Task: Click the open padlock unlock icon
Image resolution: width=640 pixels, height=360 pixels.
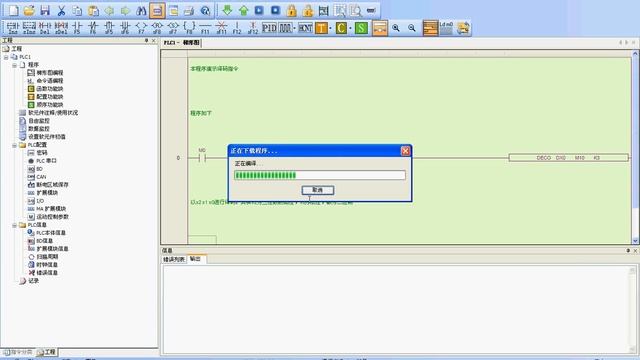Action: pyautogui.click(x=307, y=10)
